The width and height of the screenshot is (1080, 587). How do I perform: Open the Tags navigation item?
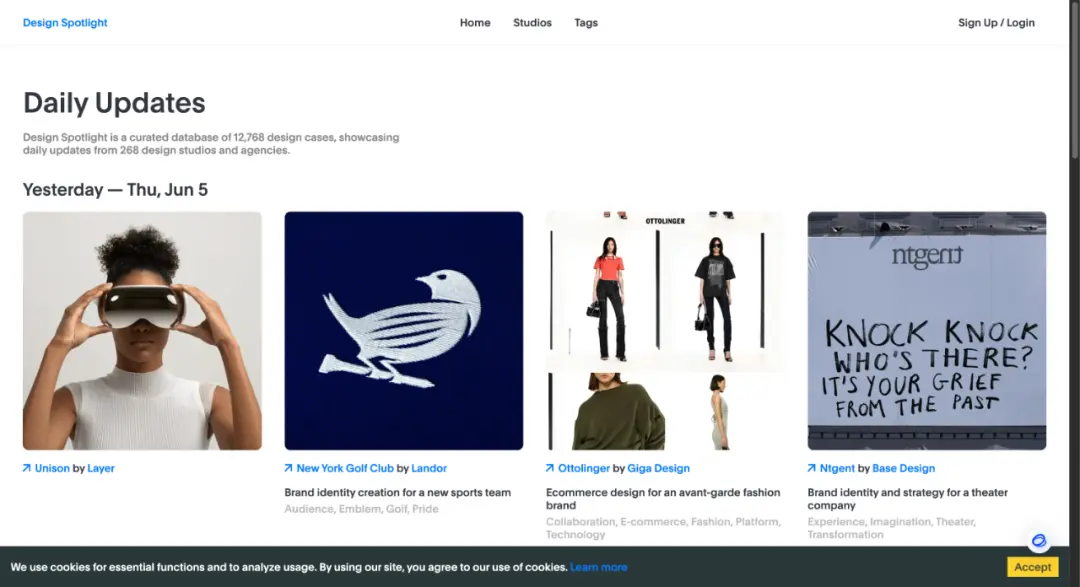[586, 23]
